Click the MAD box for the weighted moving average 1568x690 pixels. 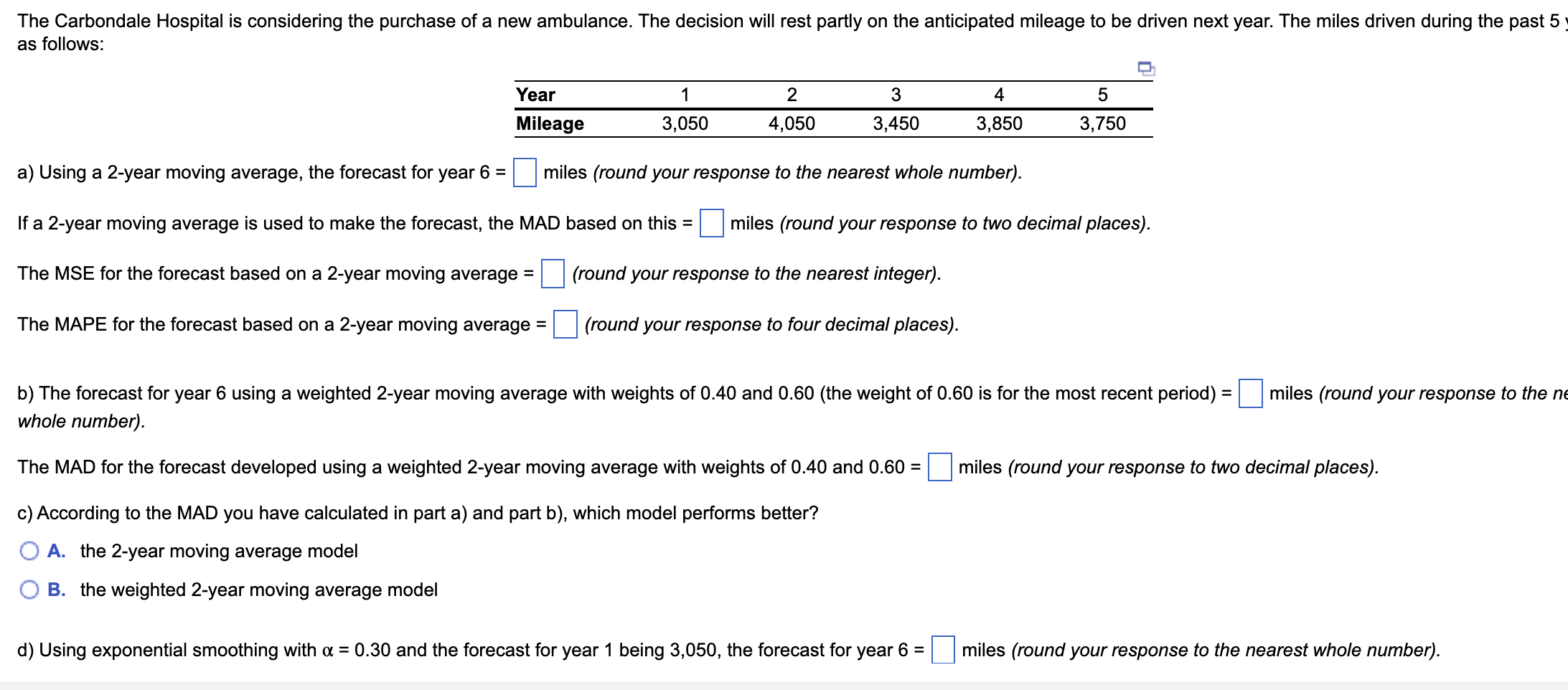[940, 467]
